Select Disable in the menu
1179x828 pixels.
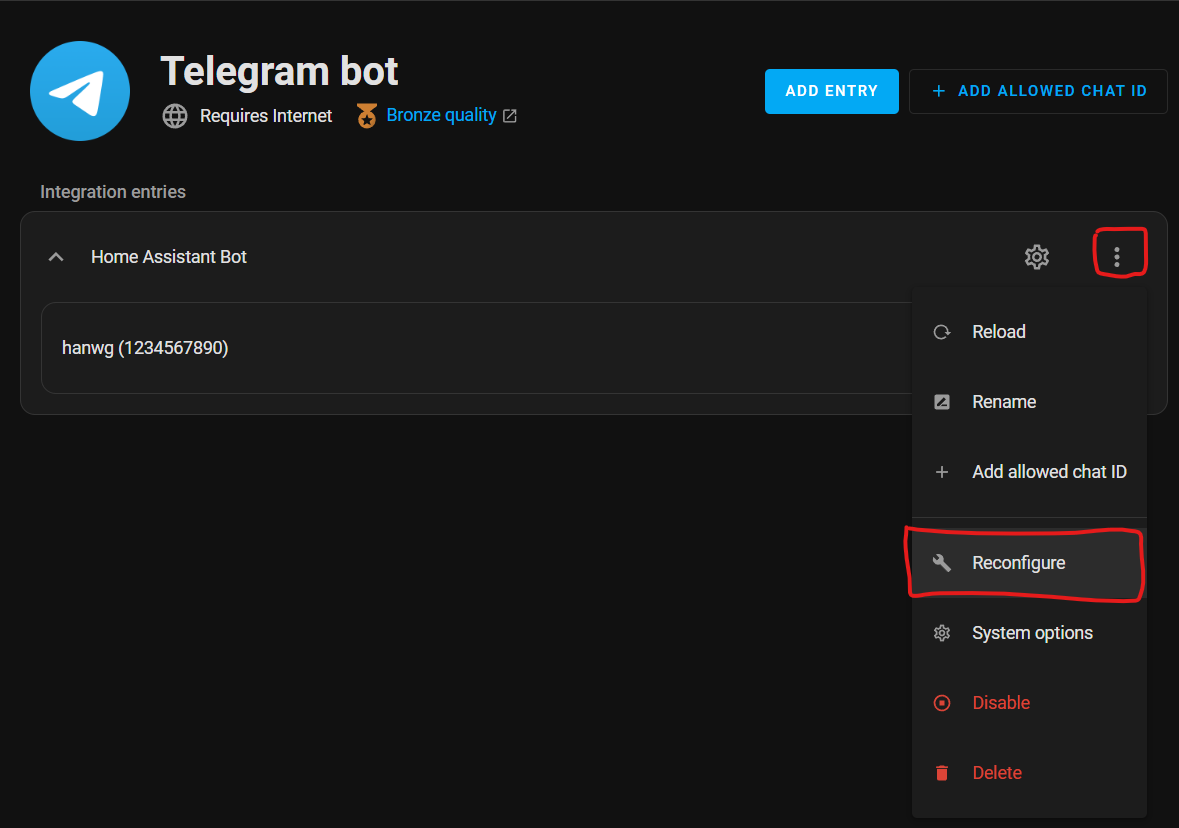coord(1029,702)
